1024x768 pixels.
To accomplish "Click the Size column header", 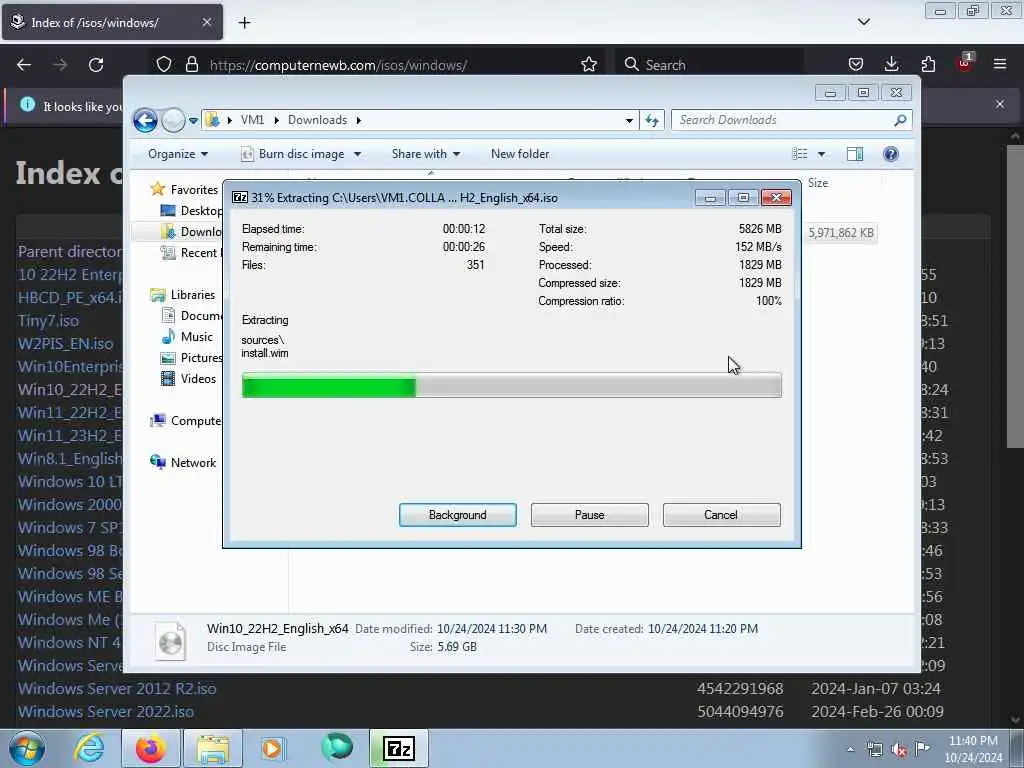I will coord(818,183).
